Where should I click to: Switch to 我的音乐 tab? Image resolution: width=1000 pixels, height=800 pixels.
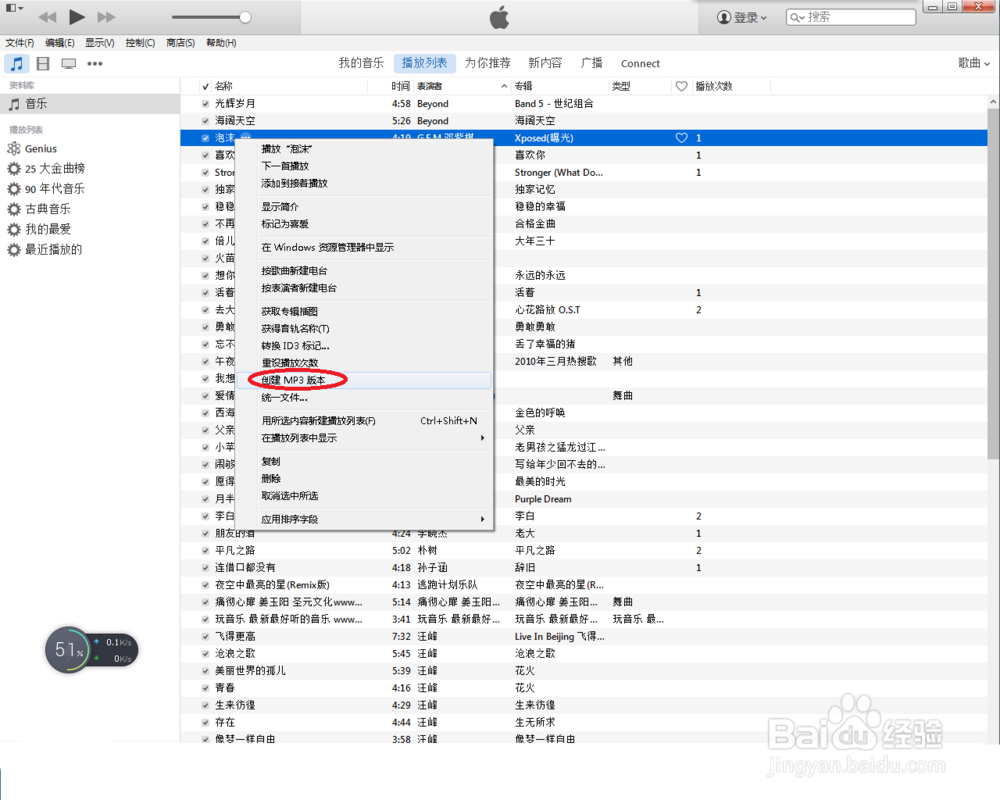click(x=361, y=63)
